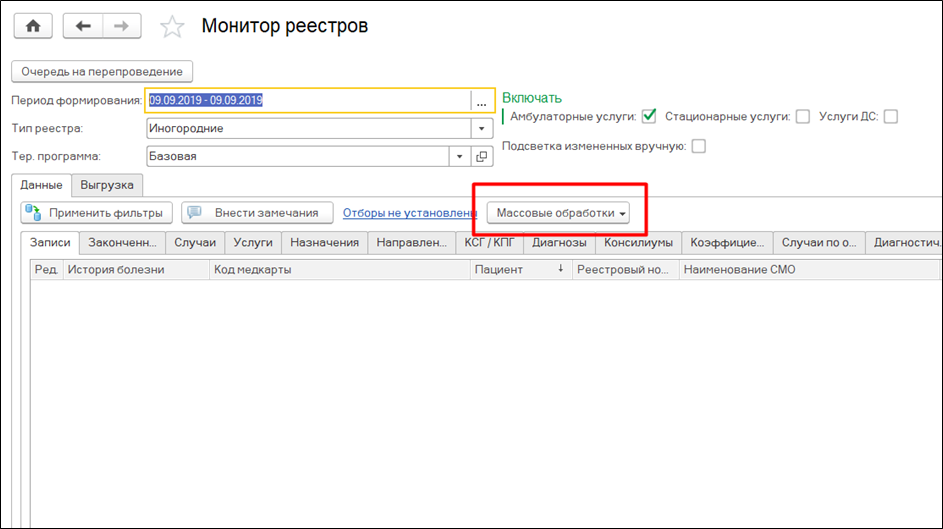Click the Очередь на перепроведение button

coord(102,72)
